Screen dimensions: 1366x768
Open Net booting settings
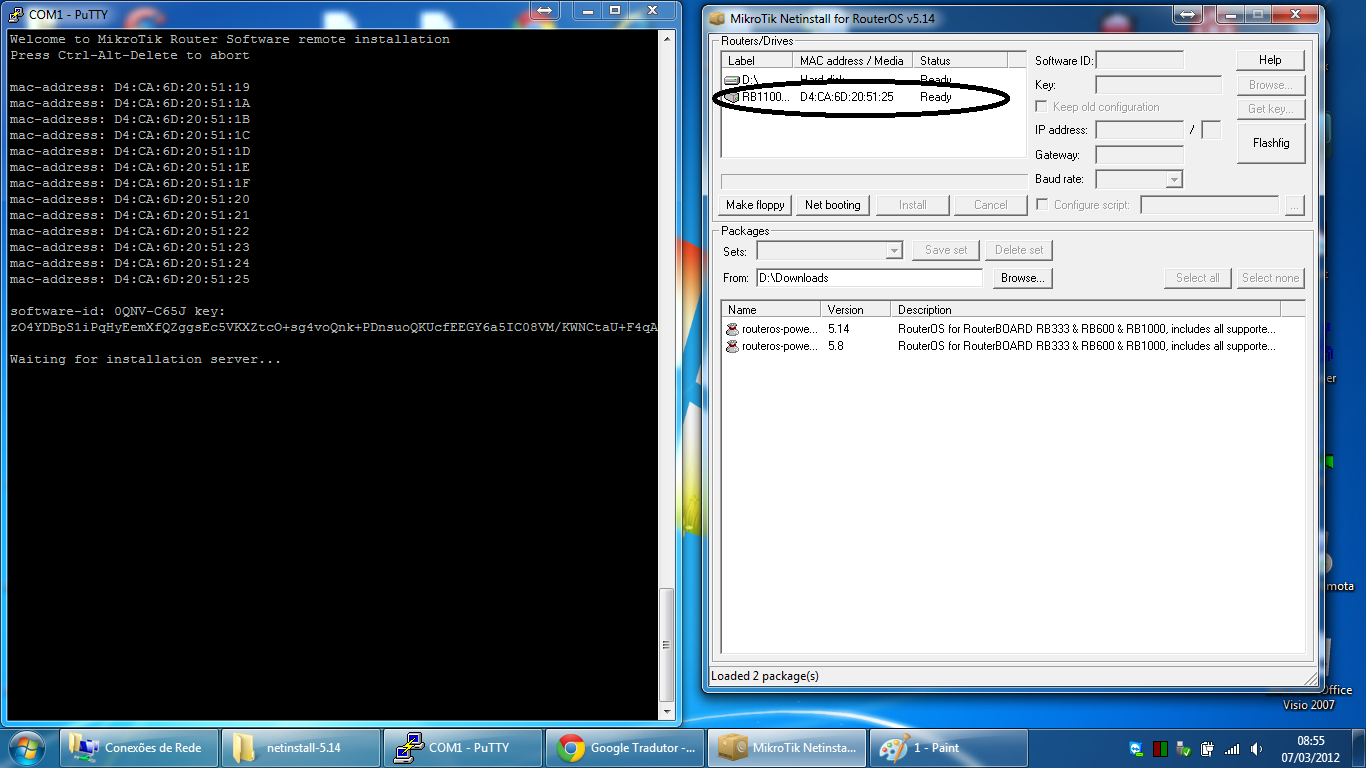point(833,205)
